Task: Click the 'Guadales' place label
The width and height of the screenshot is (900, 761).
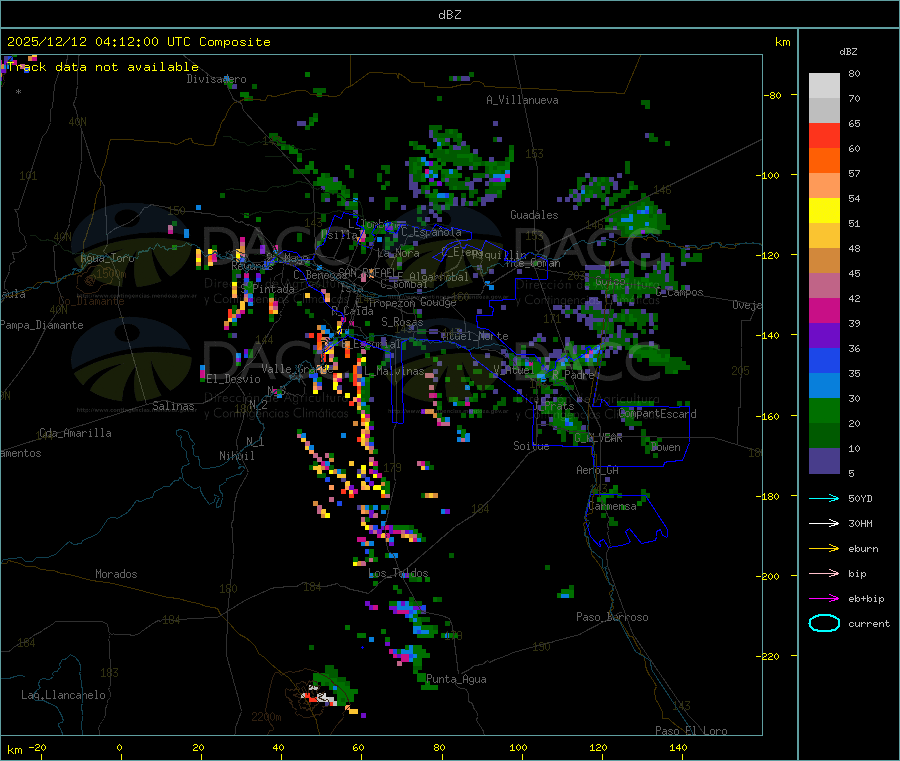Action: [x=534, y=215]
